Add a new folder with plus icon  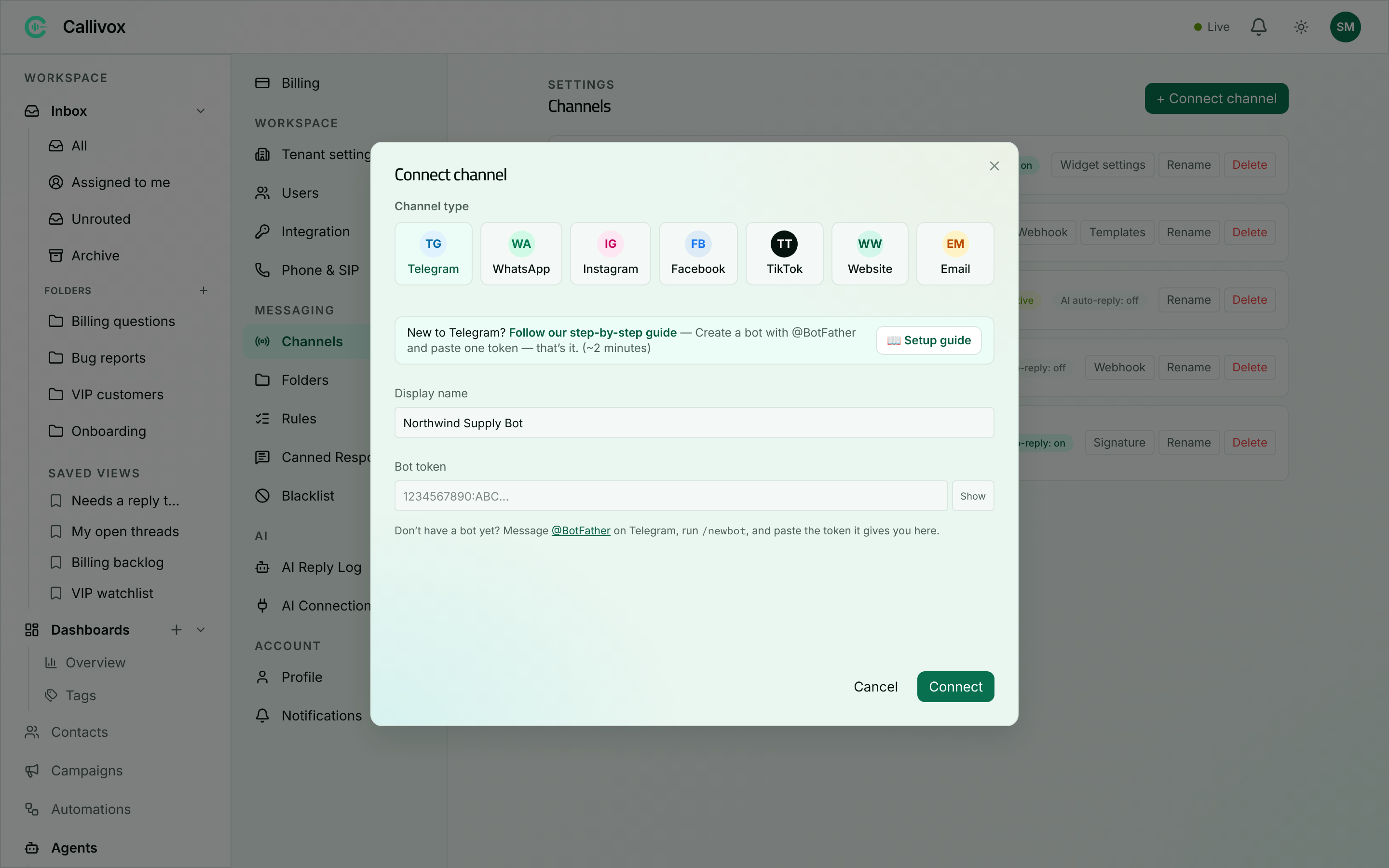203,290
